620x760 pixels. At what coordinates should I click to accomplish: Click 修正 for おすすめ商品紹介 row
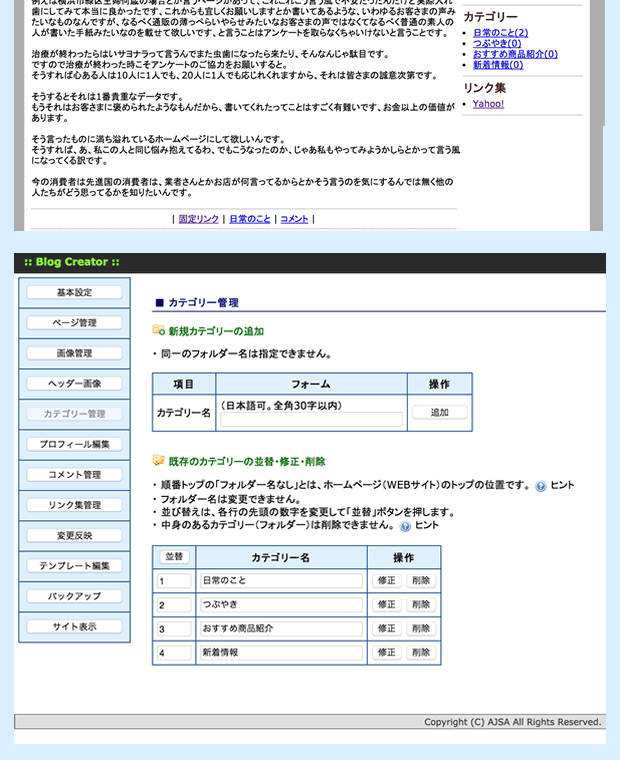tap(387, 629)
